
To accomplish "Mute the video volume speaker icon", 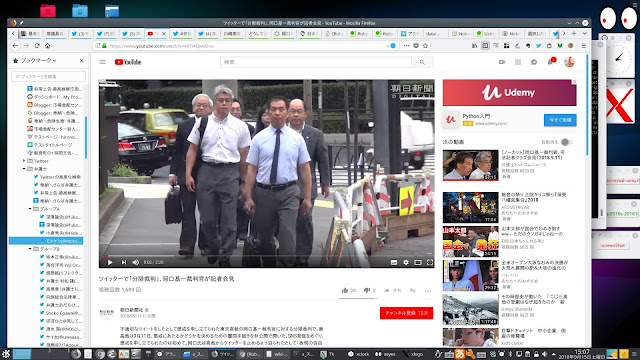I will pos(136,262).
